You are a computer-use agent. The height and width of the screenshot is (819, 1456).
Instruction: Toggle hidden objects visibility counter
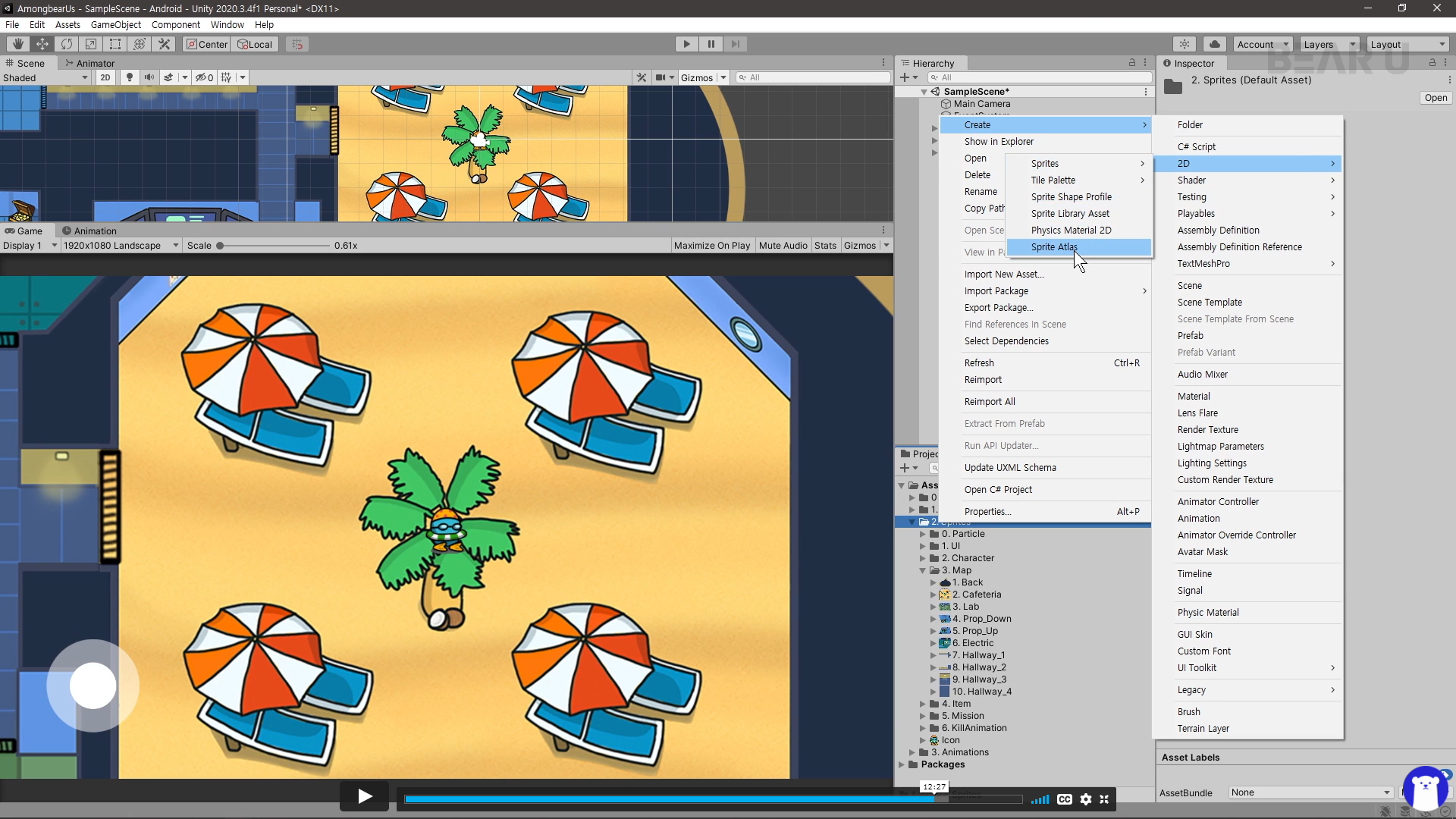[204, 77]
